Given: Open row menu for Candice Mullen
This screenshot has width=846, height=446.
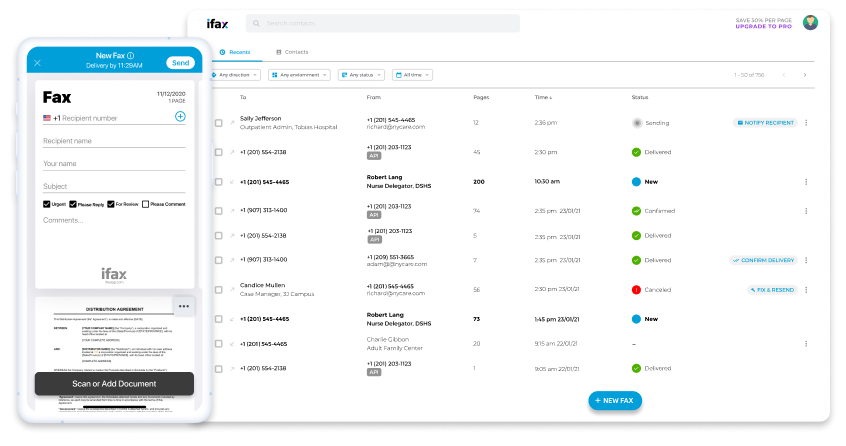Looking at the screenshot, I should click(806, 290).
